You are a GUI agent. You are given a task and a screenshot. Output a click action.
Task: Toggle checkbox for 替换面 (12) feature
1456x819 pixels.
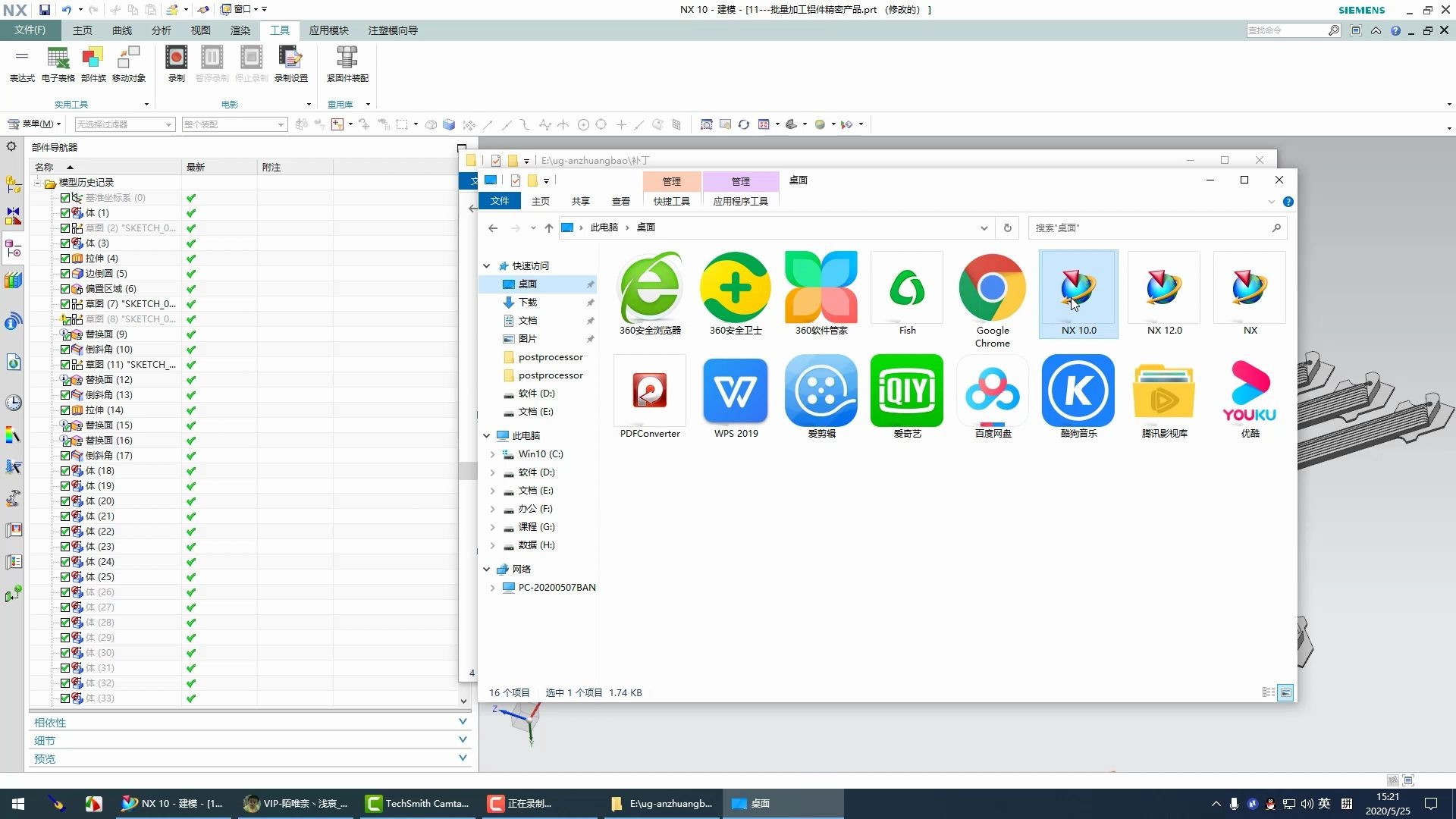(x=65, y=380)
